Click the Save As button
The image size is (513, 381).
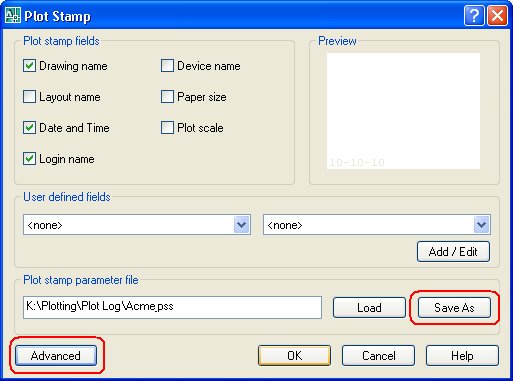point(454,307)
